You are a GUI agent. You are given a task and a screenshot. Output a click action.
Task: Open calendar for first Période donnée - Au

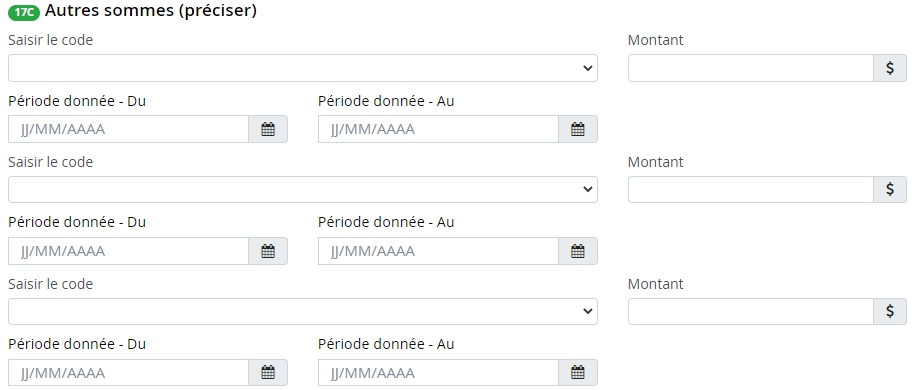click(578, 129)
